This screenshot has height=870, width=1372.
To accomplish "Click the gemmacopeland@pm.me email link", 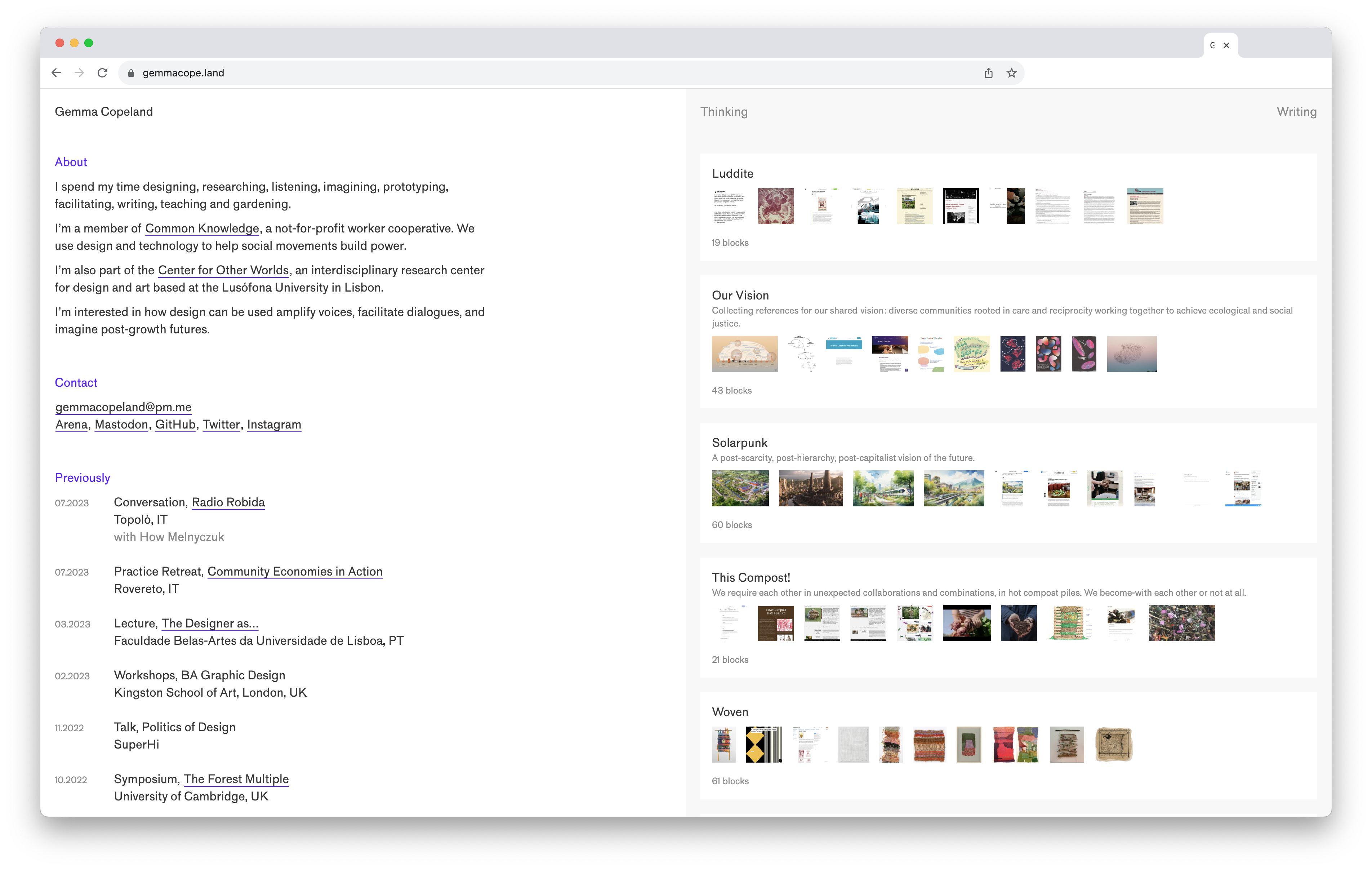I will click(x=123, y=407).
